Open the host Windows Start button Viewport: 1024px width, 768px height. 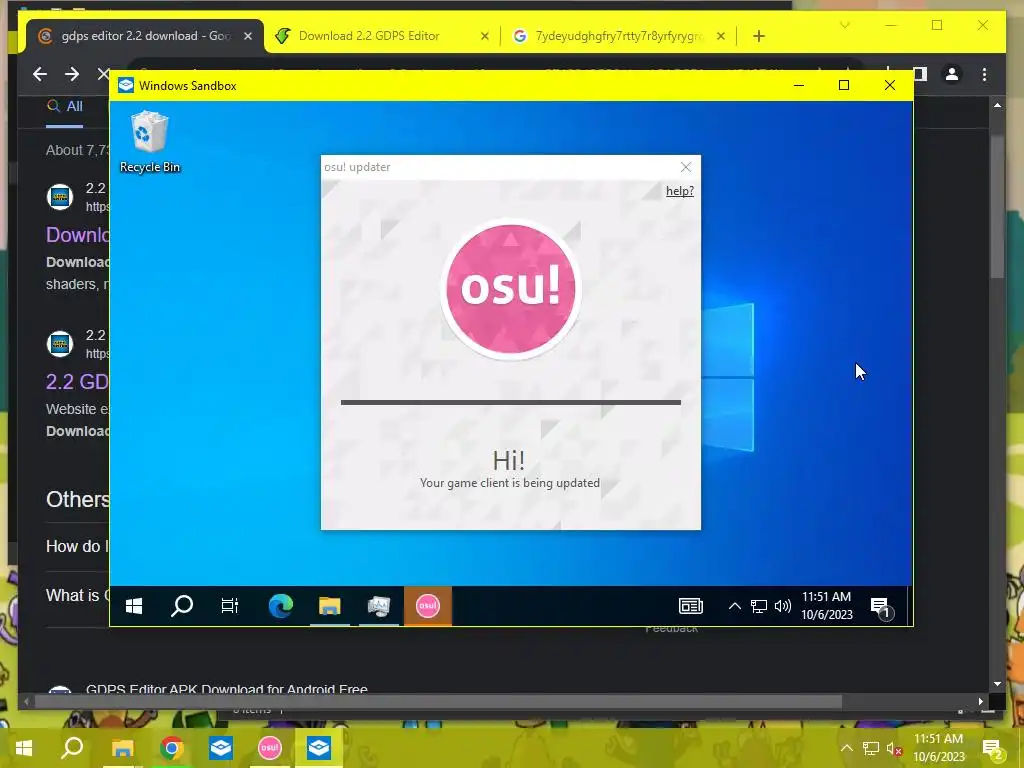point(24,748)
